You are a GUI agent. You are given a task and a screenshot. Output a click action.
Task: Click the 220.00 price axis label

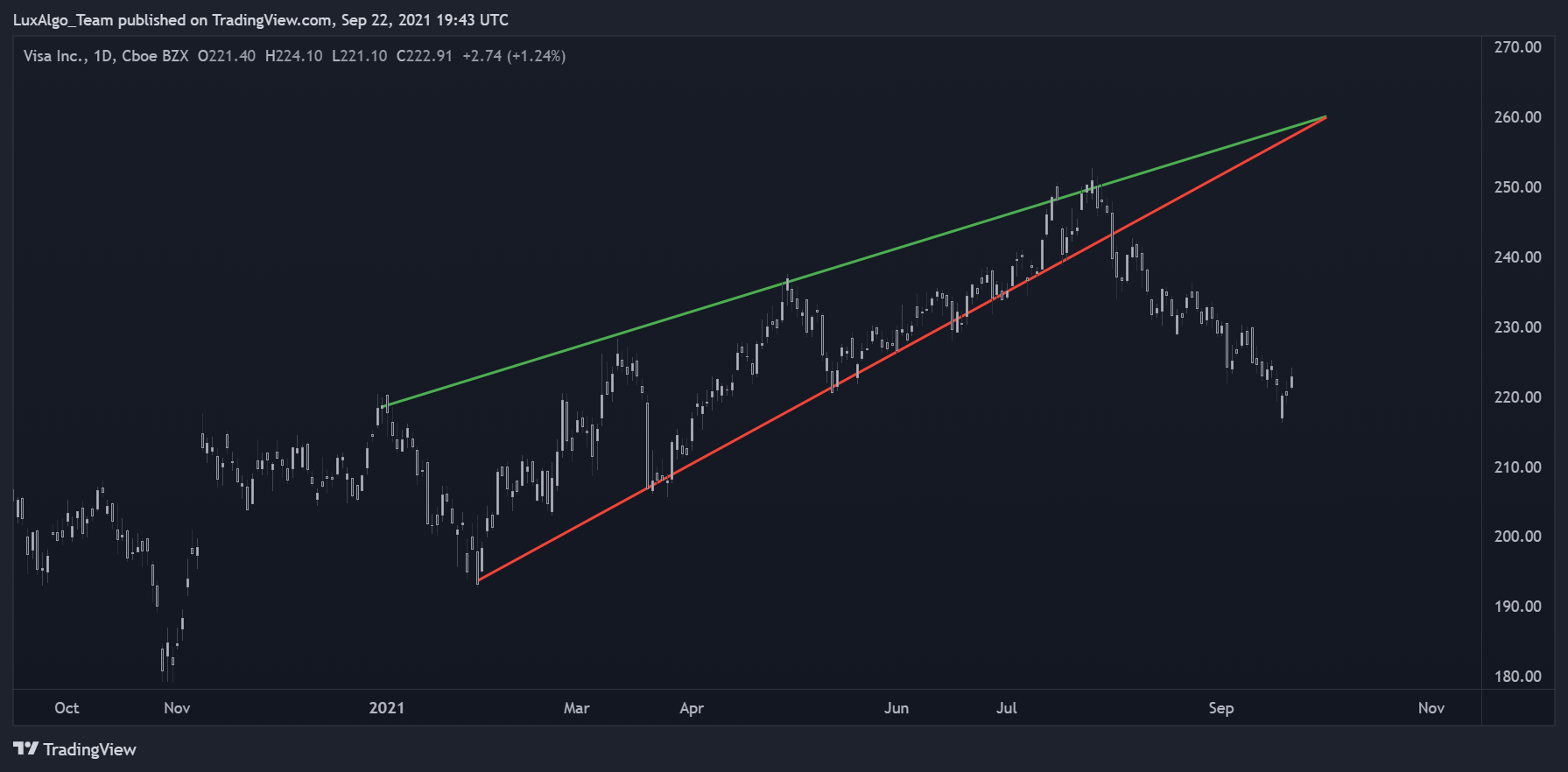click(1517, 397)
